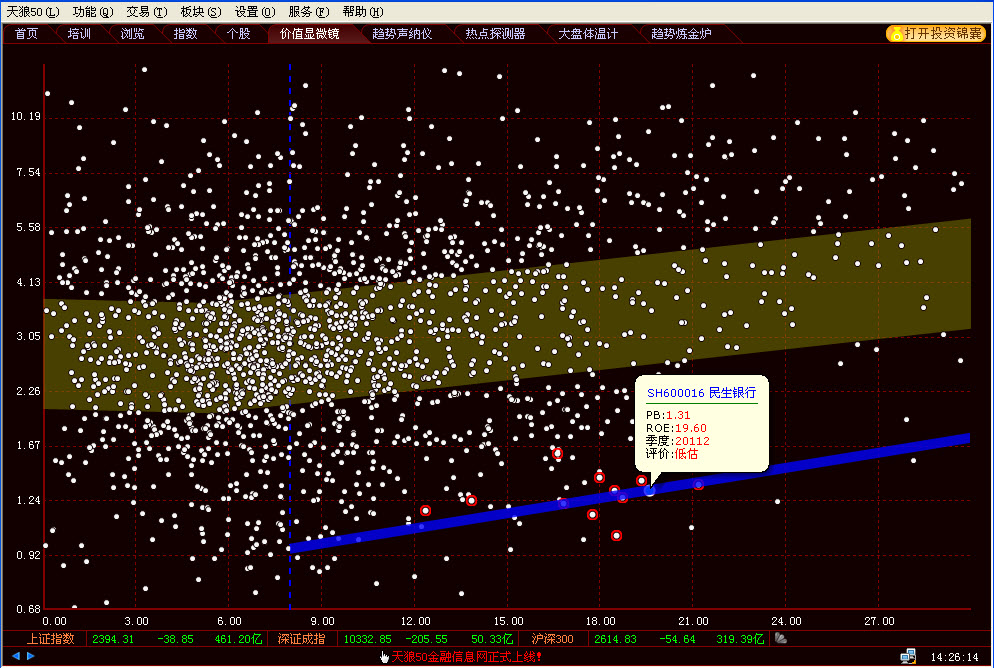The image size is (994, 668).
Task: Open the 板块 menu
Action: click(x=200, y=11)
